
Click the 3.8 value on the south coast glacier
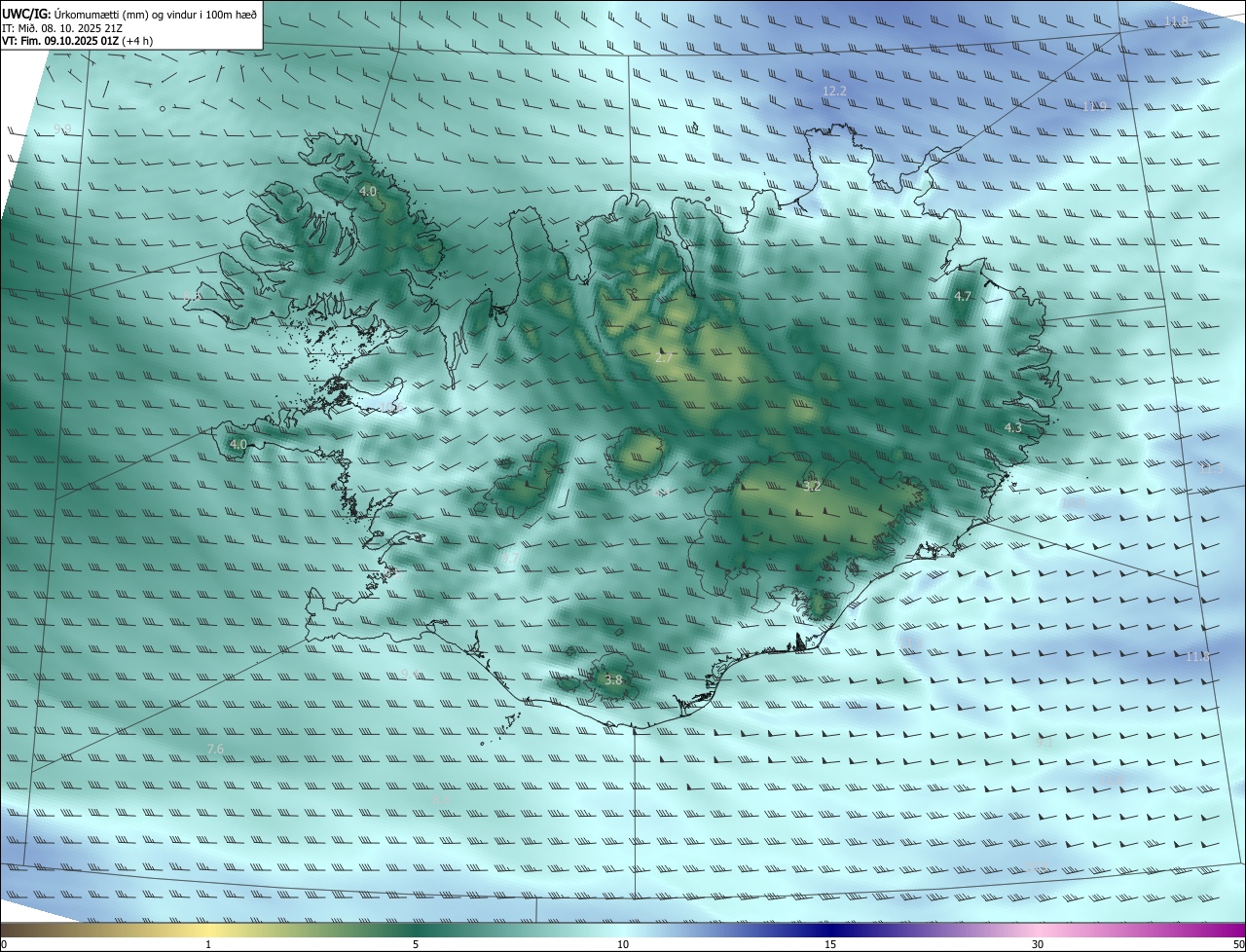click(613, 680)
